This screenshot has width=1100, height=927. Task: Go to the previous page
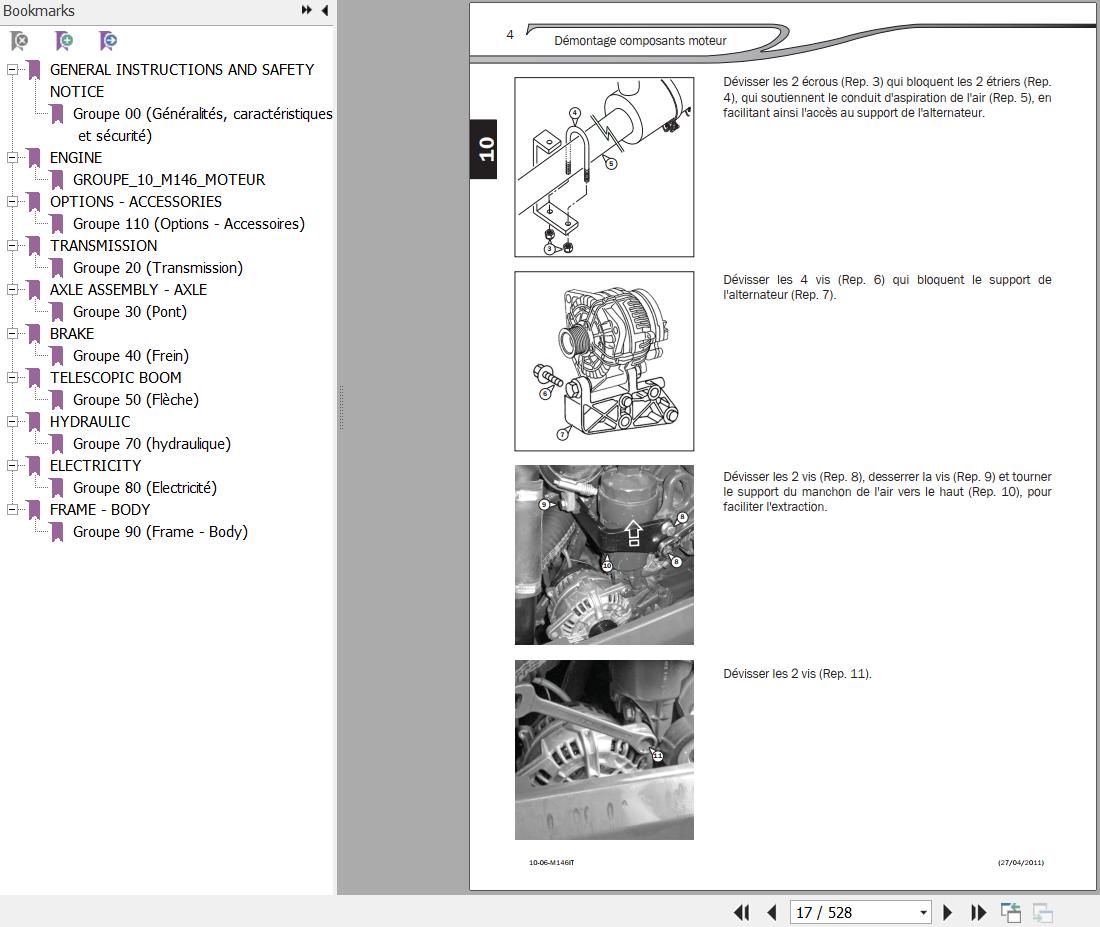[772, 912]
